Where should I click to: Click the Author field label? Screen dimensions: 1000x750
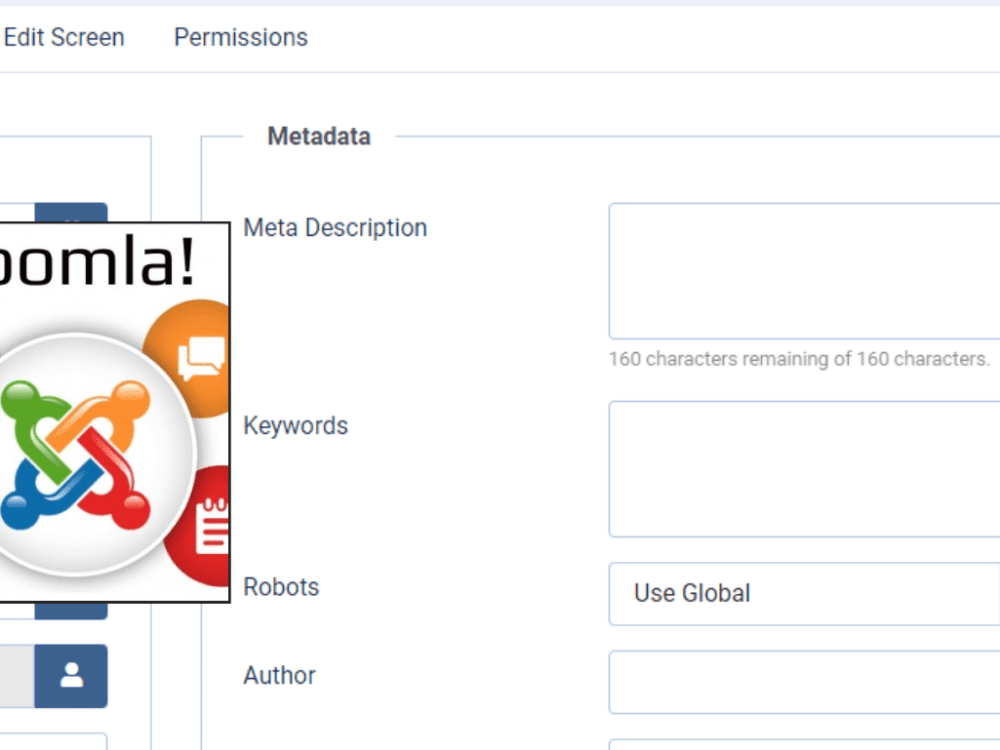pyautogui.click(x=279, y=675)
